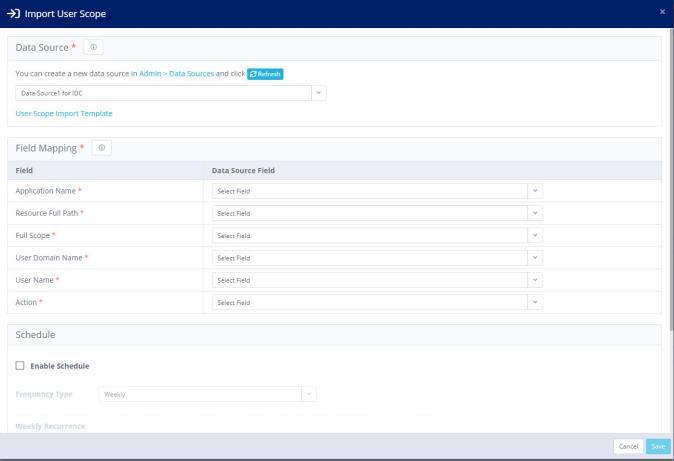The height and width of the screenshot is (461, 674).
Task: Click the Data Source section heading
Action: [42, 48]
